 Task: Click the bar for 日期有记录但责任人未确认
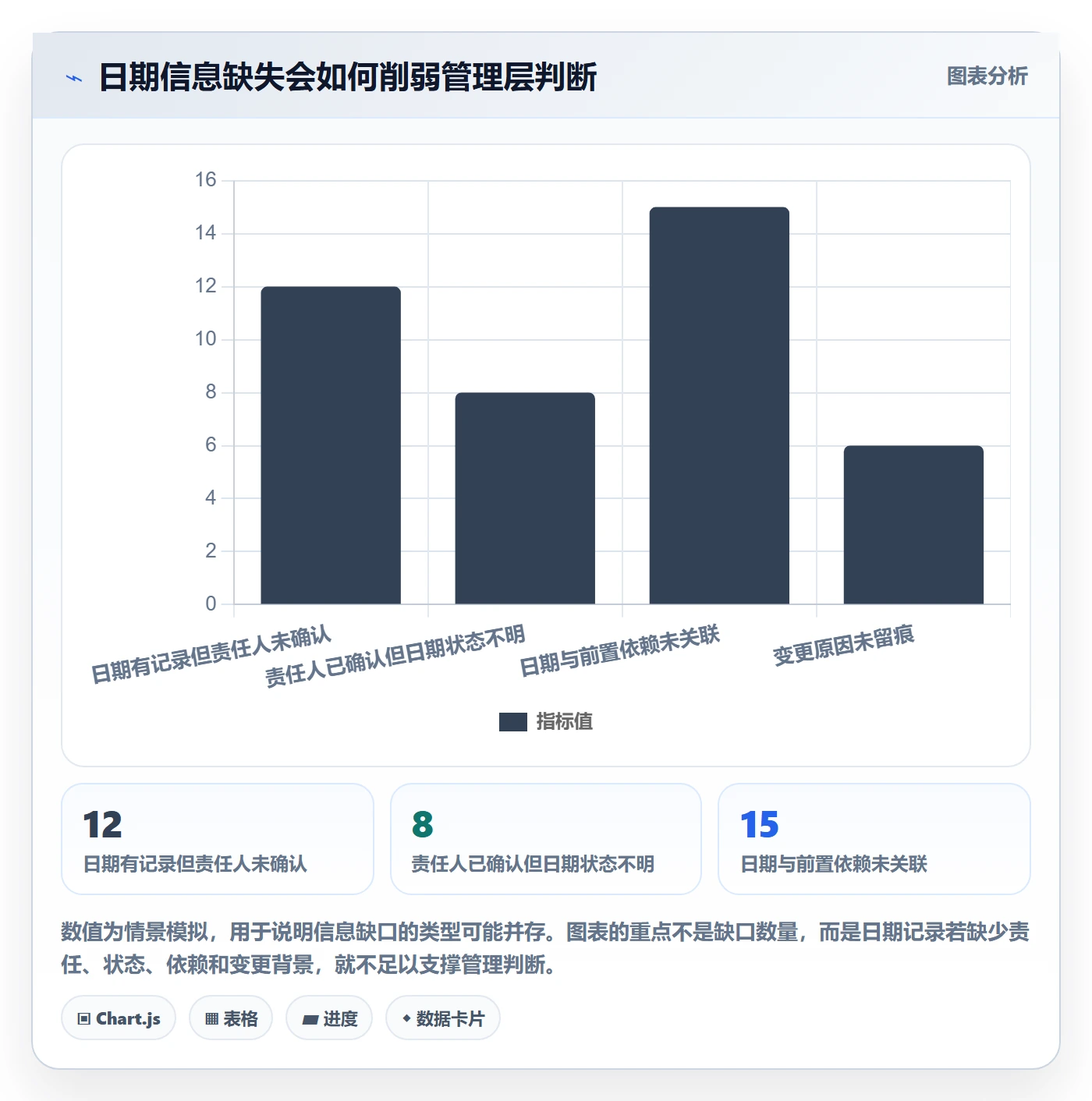[331, 445]
